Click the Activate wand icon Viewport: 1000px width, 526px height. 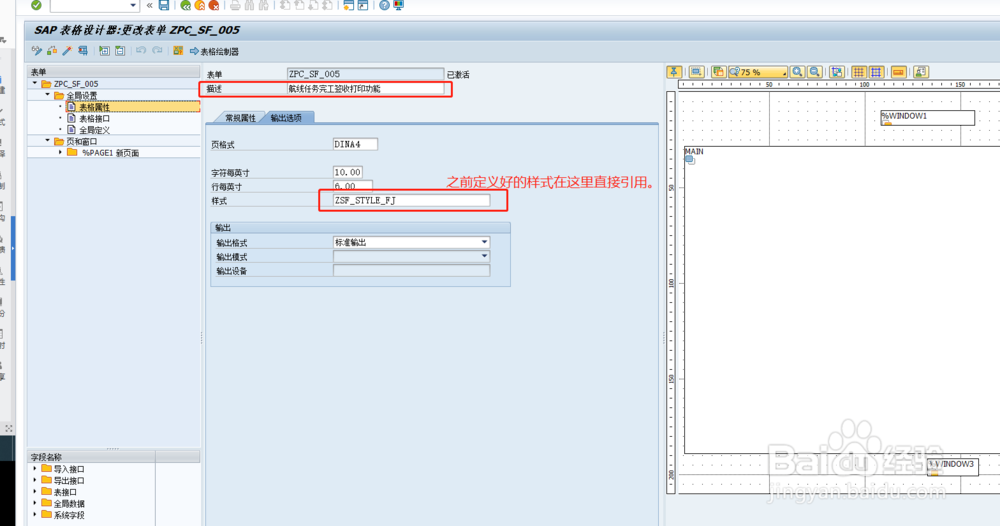click(x=67, y=50)
